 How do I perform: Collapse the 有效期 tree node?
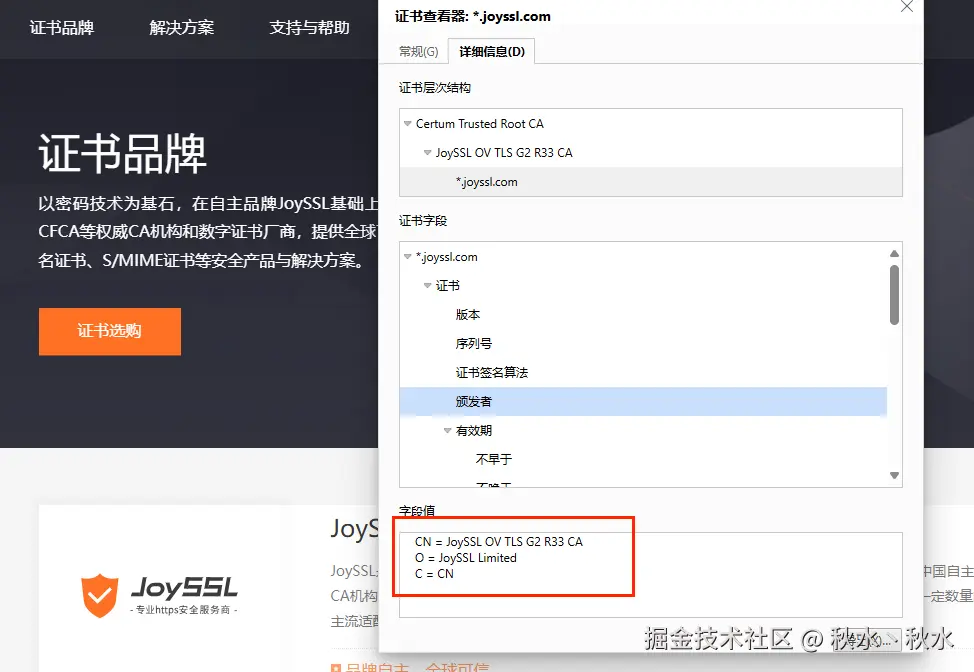click(x=447, y=430)
